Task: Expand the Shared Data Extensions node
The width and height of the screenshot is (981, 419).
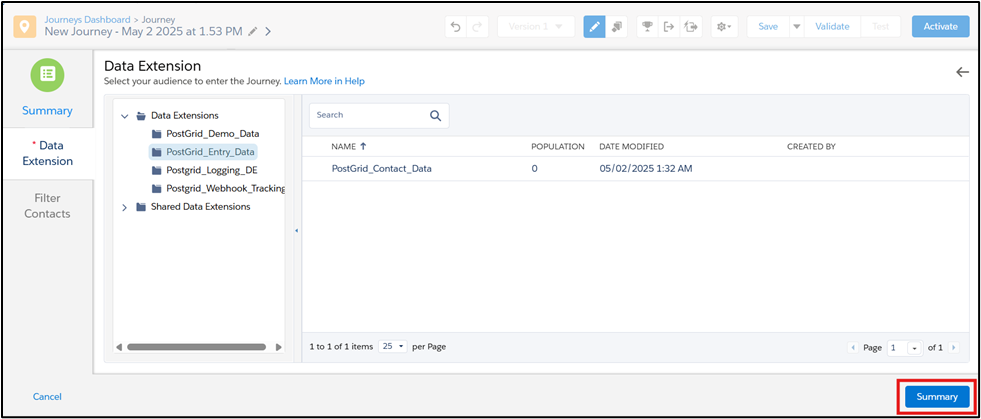Action: pyautogui.click(x=125, y=208)
